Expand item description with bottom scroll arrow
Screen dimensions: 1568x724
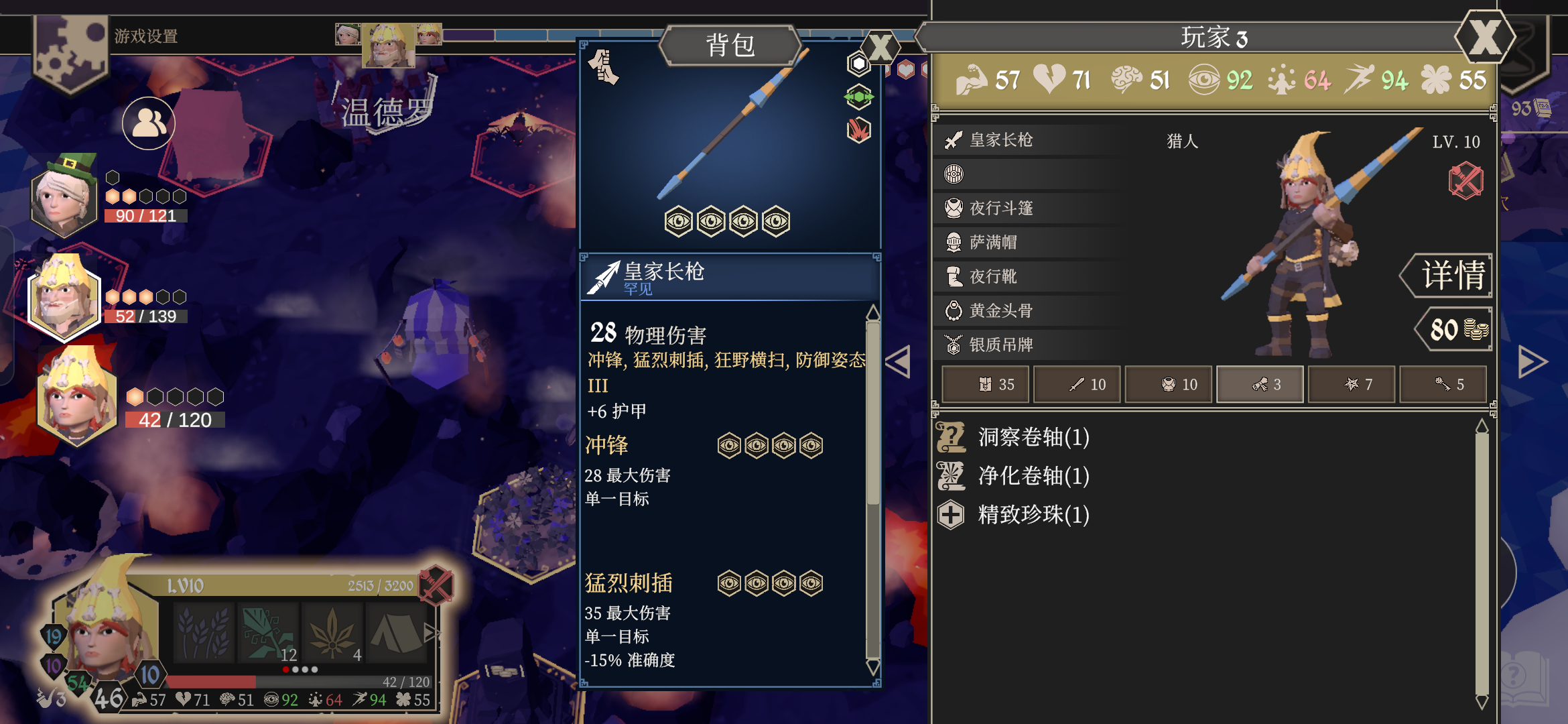[872, 666]
